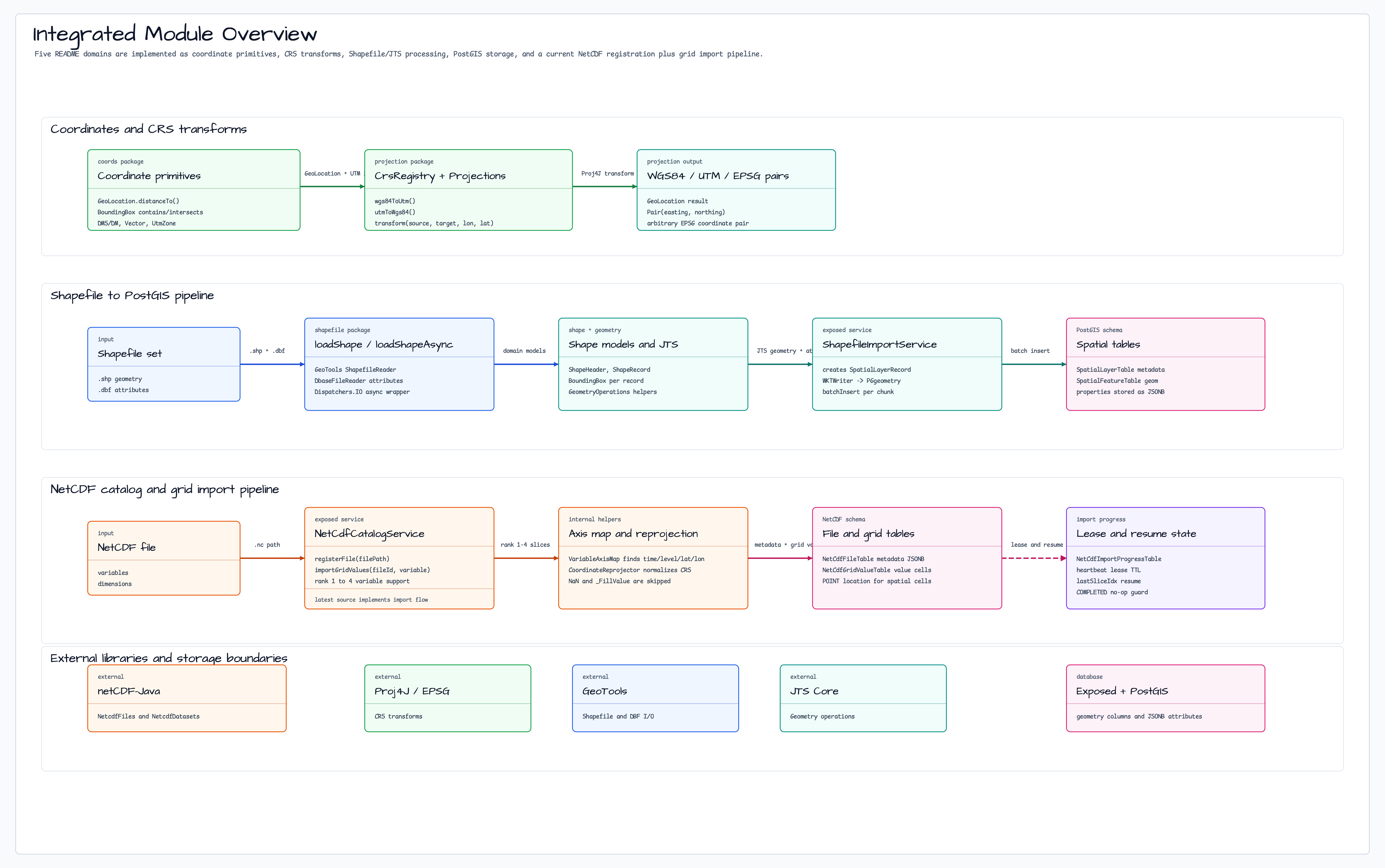The height and width of the screenshot is (868, 1385).
Task: Select properties stored as JSONB text
Action: 1120,392
